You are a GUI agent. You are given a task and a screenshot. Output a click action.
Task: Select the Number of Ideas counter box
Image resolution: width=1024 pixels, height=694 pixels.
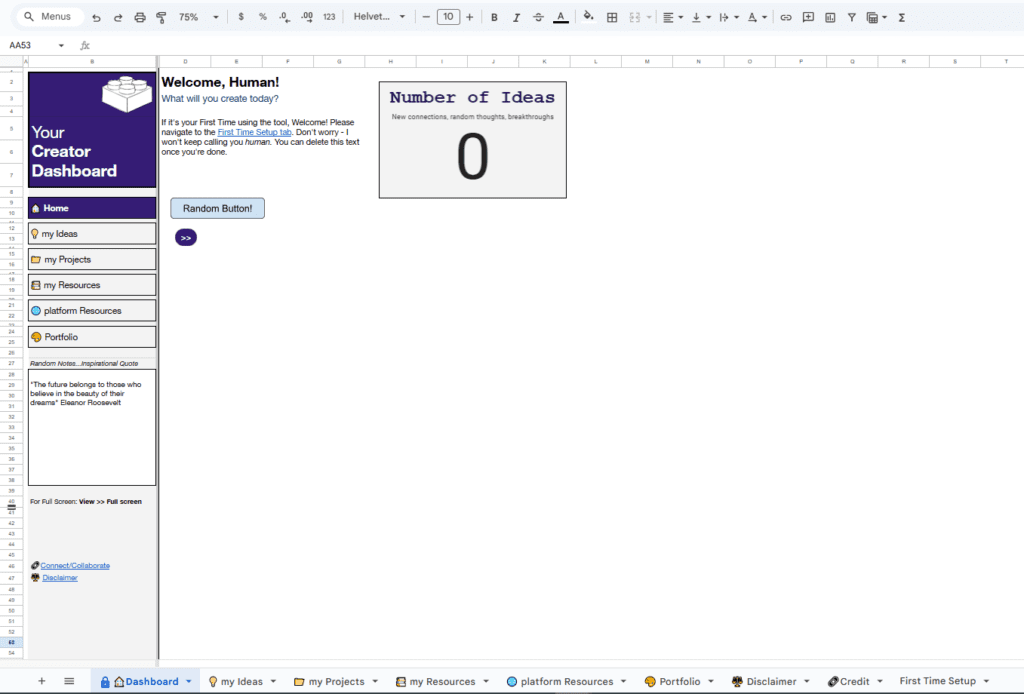click(x=473, y=140)
